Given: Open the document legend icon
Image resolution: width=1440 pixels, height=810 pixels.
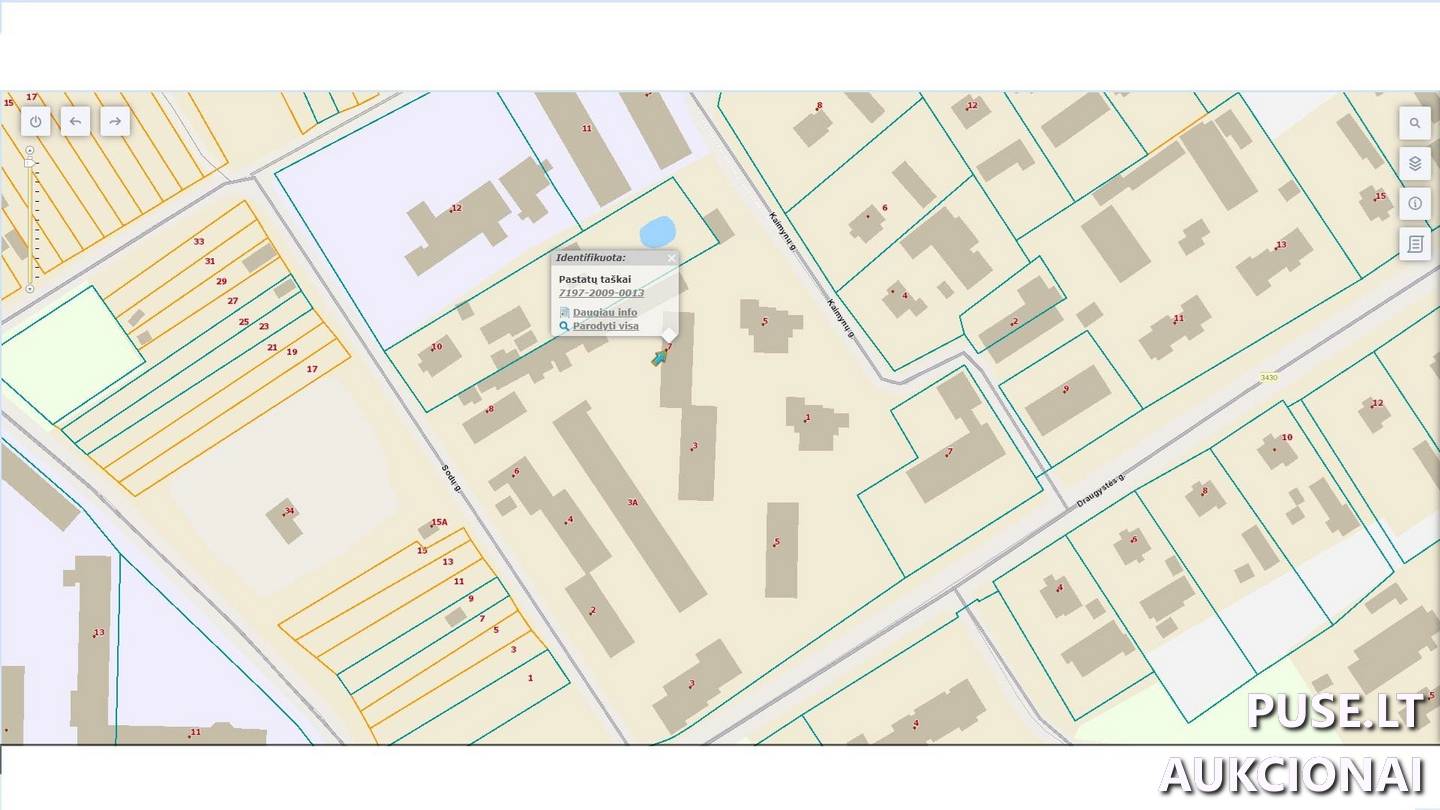Looking at the screenshot, I should coord(1415,243).
